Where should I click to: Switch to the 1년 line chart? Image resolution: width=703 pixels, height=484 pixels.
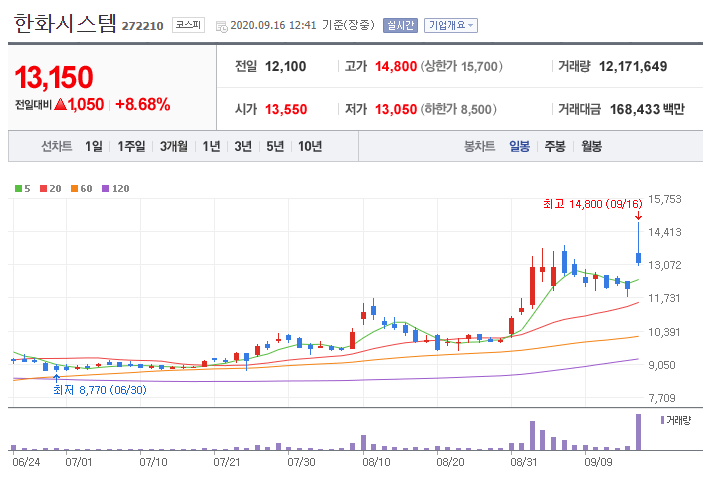coord(211,146)
